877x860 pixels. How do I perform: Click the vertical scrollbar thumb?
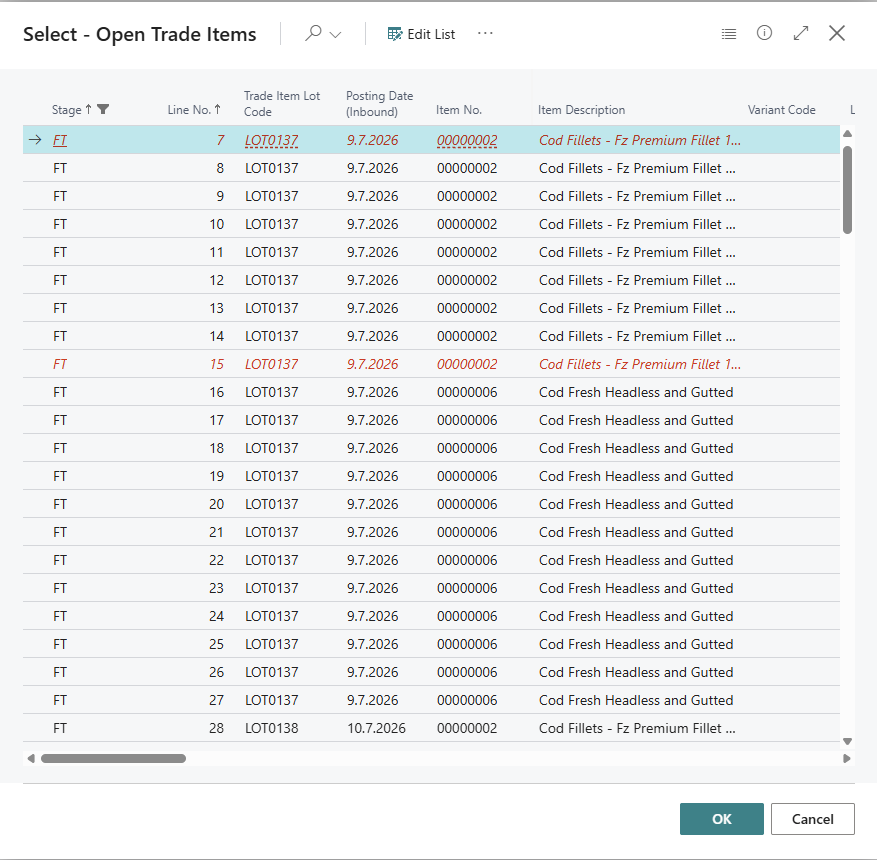click(847, 190)
